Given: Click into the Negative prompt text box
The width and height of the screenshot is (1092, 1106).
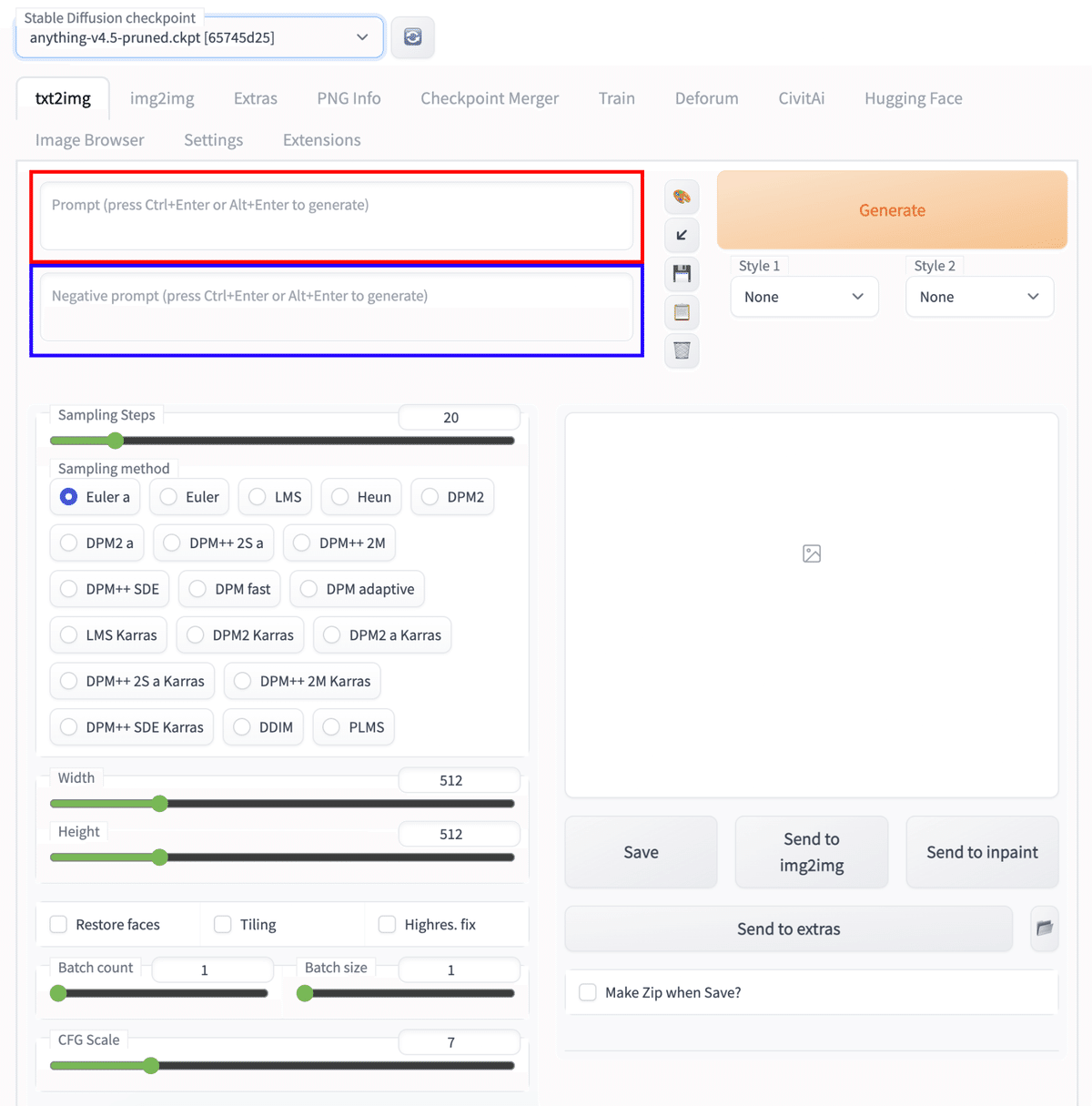Looking at the screenshot, I should 337,308.
